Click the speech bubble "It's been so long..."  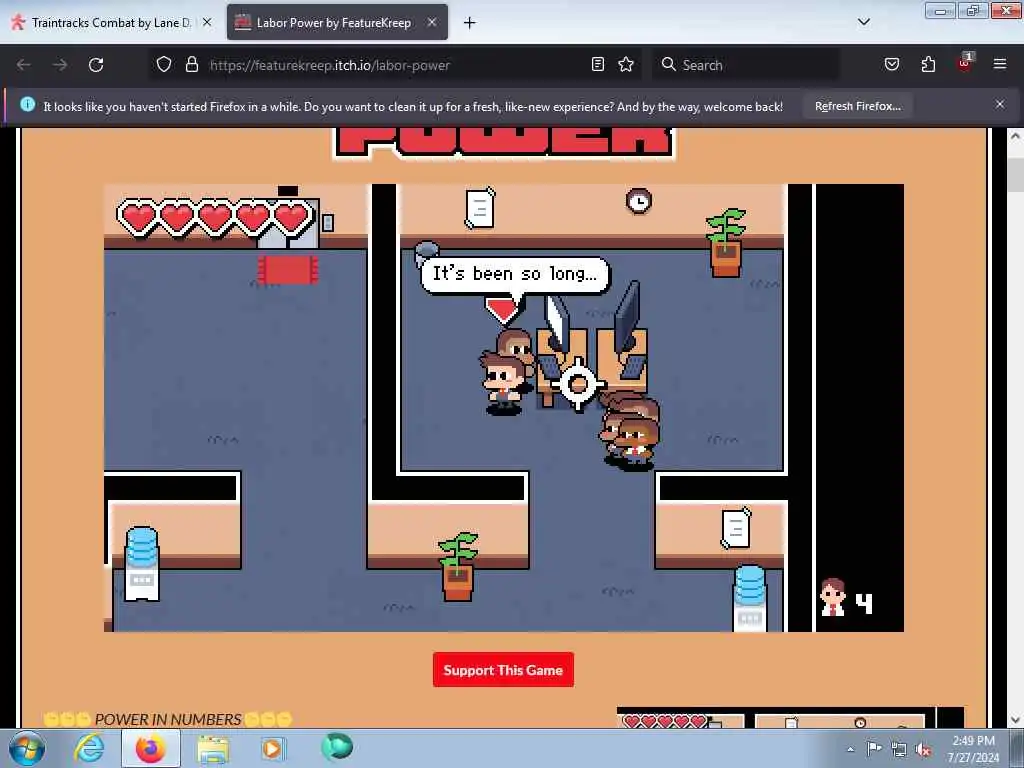(x=515, y=274)
